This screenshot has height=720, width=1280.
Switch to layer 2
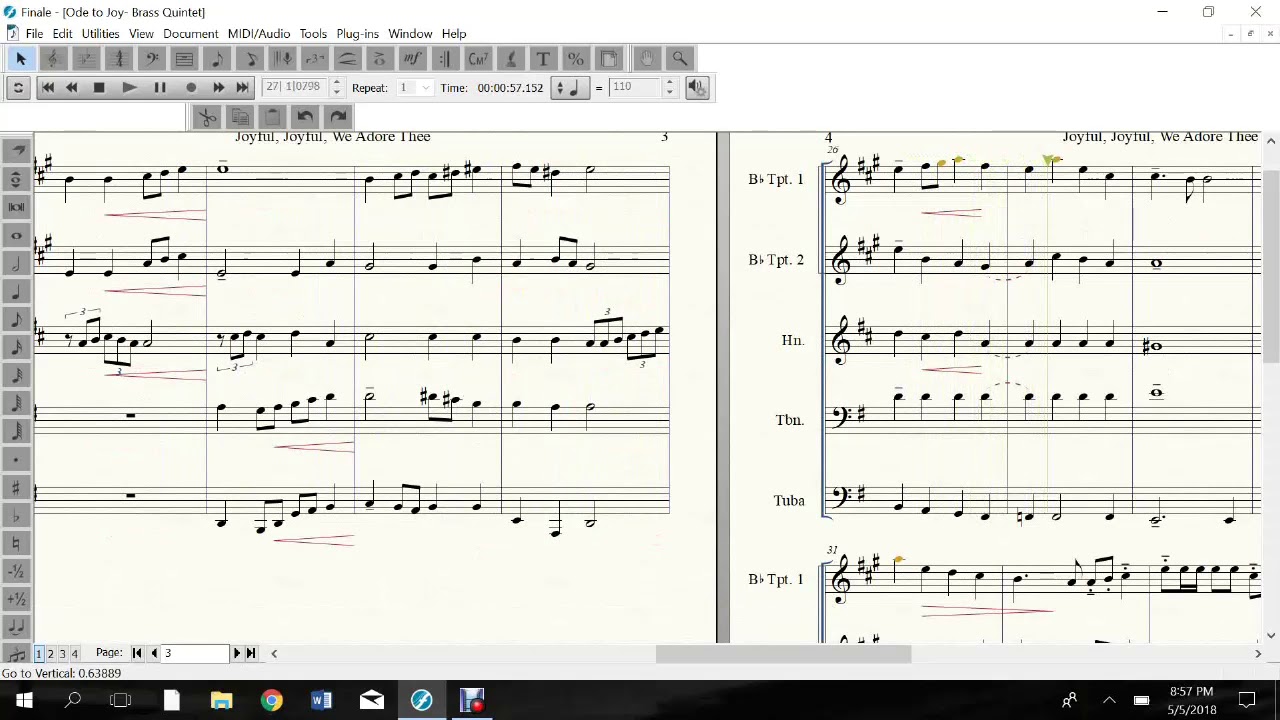click(51, 653)
